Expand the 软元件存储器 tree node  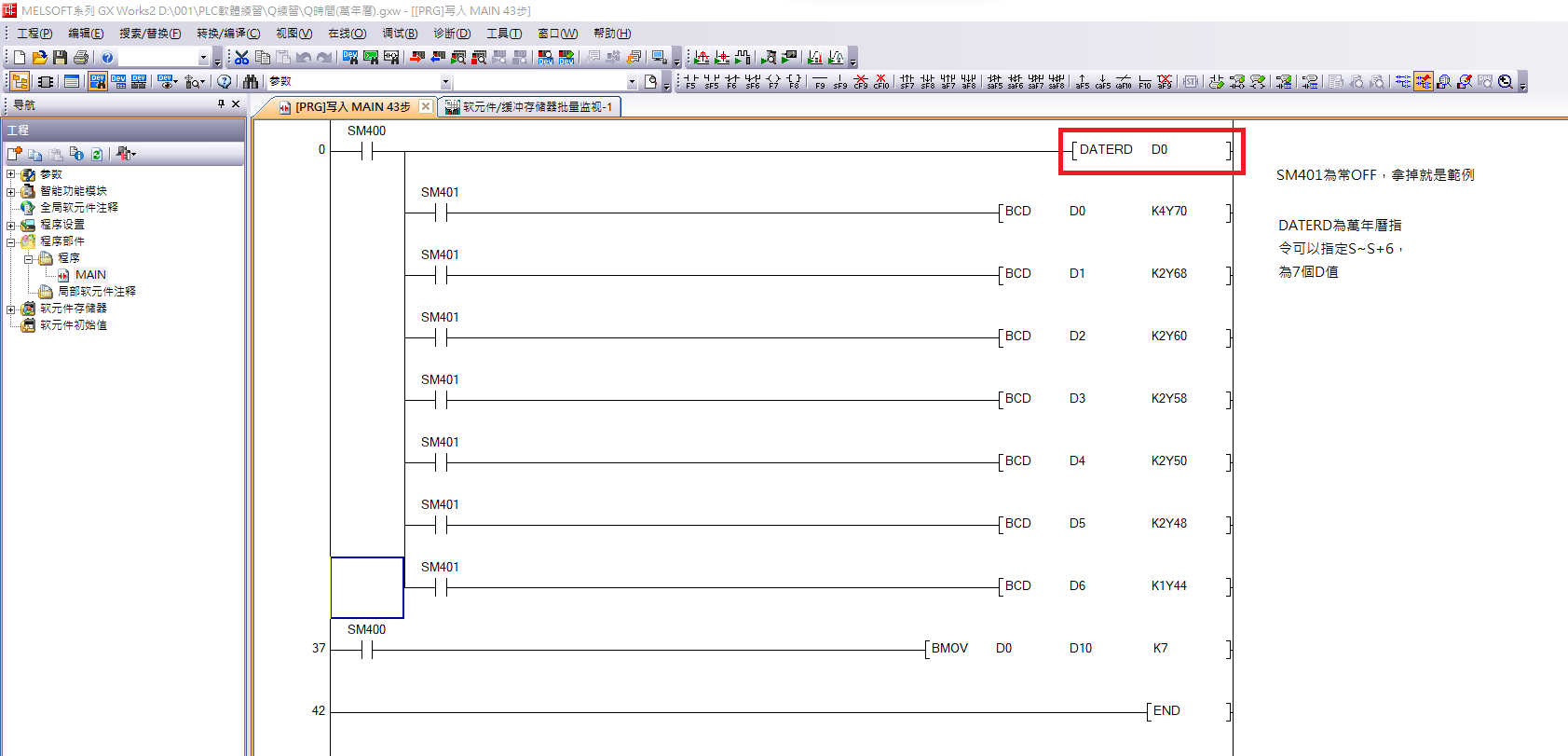point(11,309)
